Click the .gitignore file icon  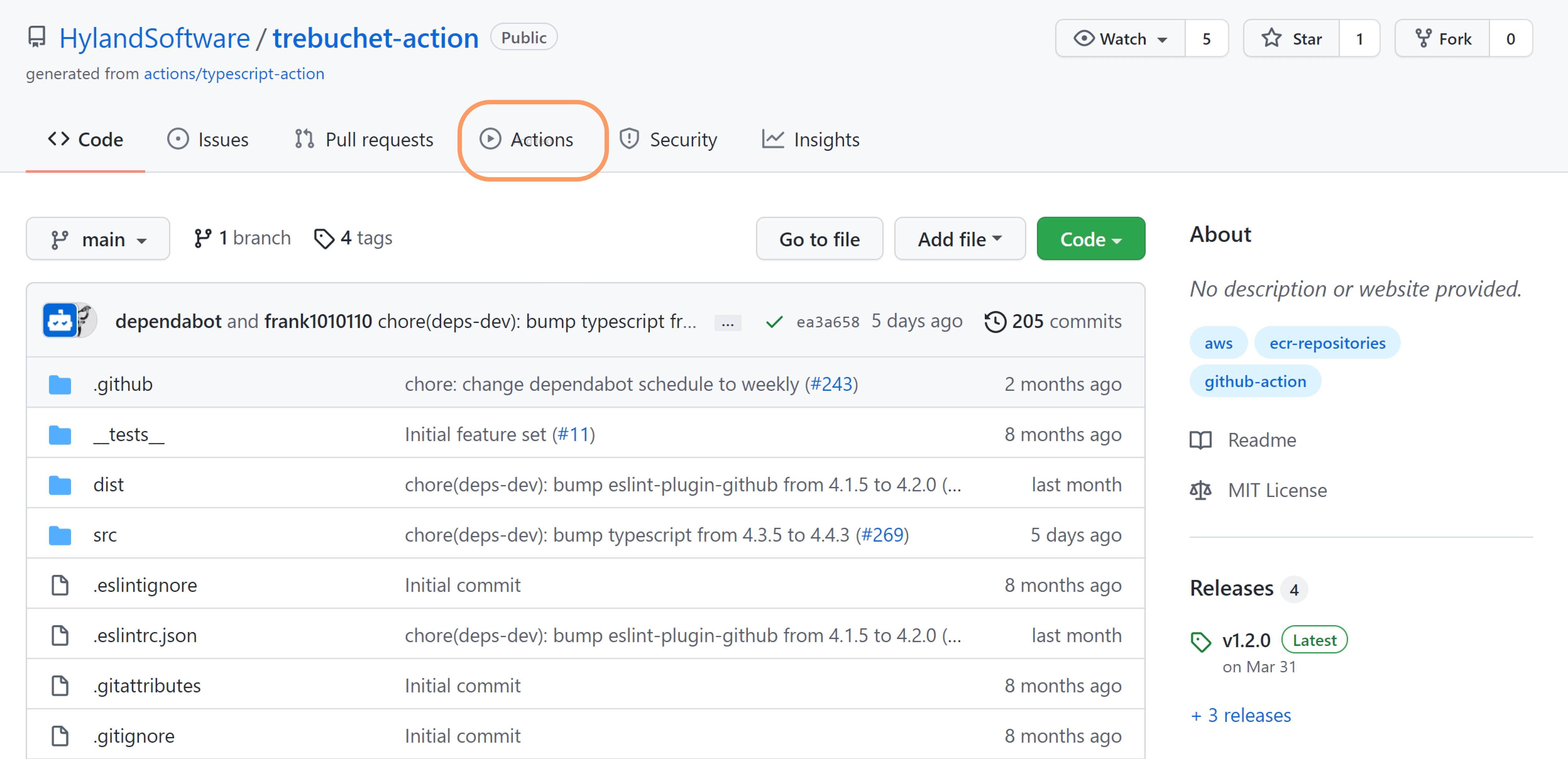(60, 736)
